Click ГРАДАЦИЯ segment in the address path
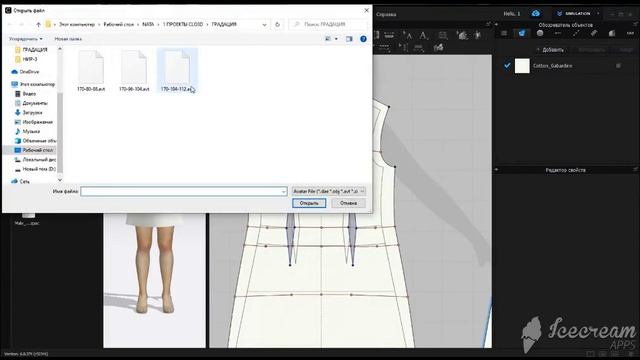 [x=224, y=24]
